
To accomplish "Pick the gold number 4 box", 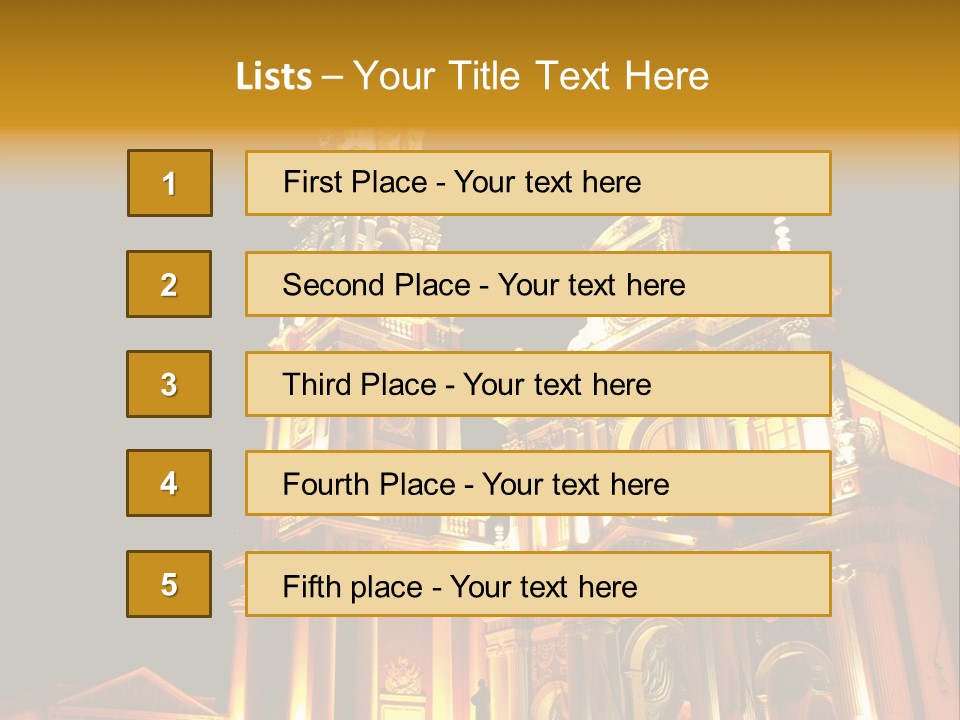I will pyautogui.click(x=169, y=483).
